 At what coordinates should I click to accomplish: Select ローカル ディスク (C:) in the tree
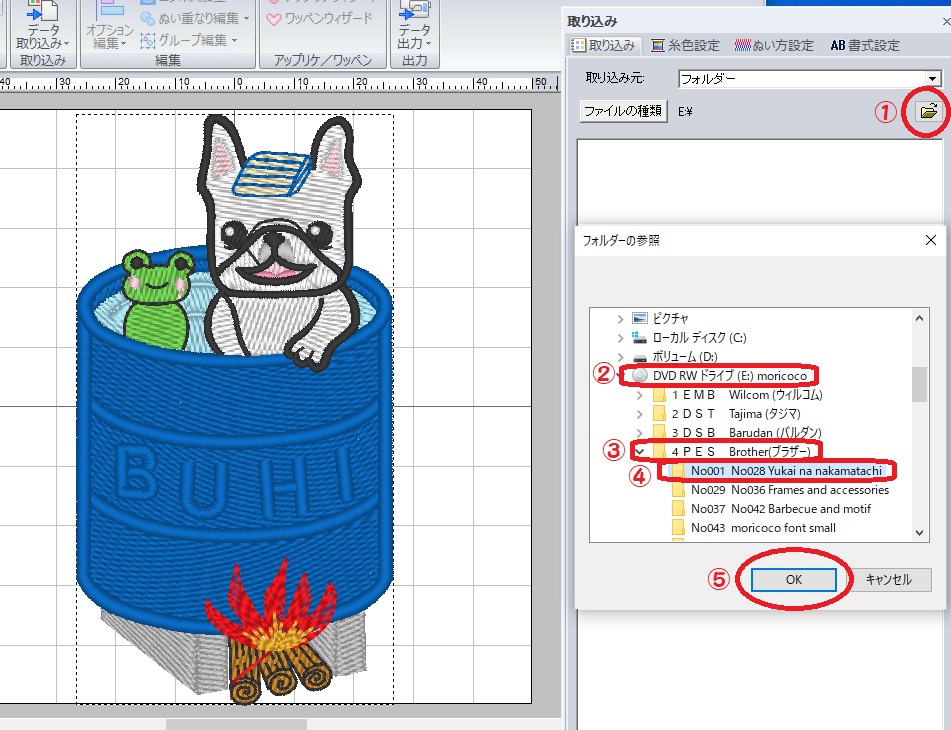689,338
